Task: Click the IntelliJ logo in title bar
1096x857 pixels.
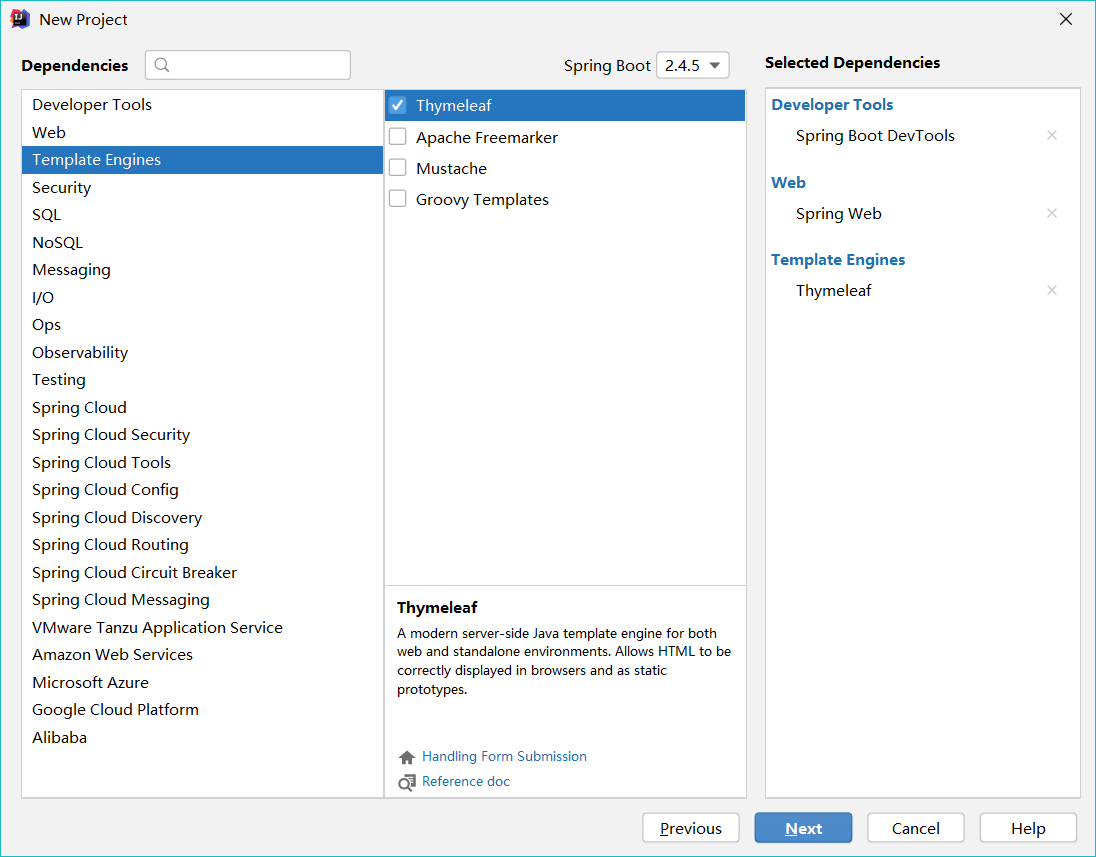Action: point(20,19)
